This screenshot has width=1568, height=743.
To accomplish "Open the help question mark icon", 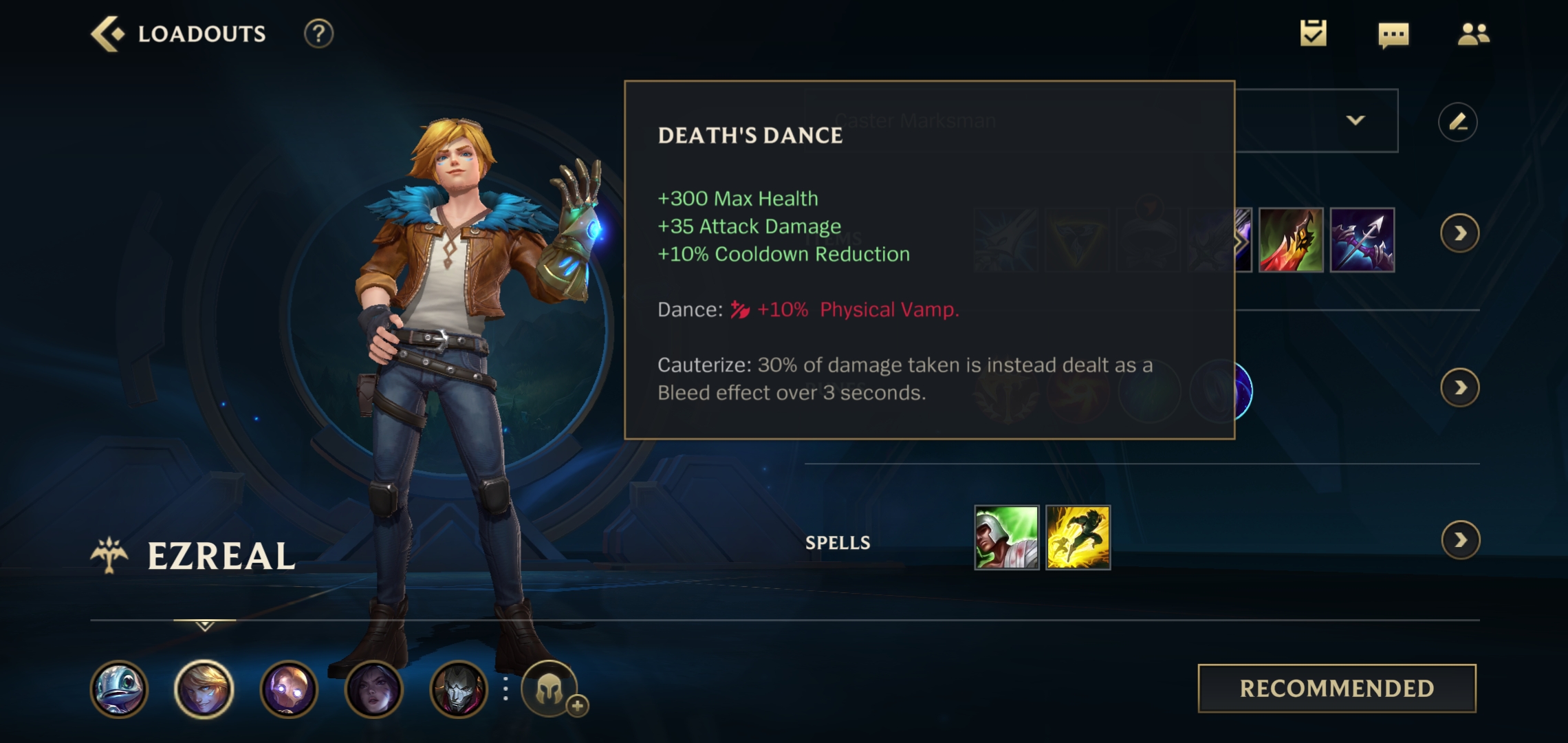I will [x=318, y=34].
